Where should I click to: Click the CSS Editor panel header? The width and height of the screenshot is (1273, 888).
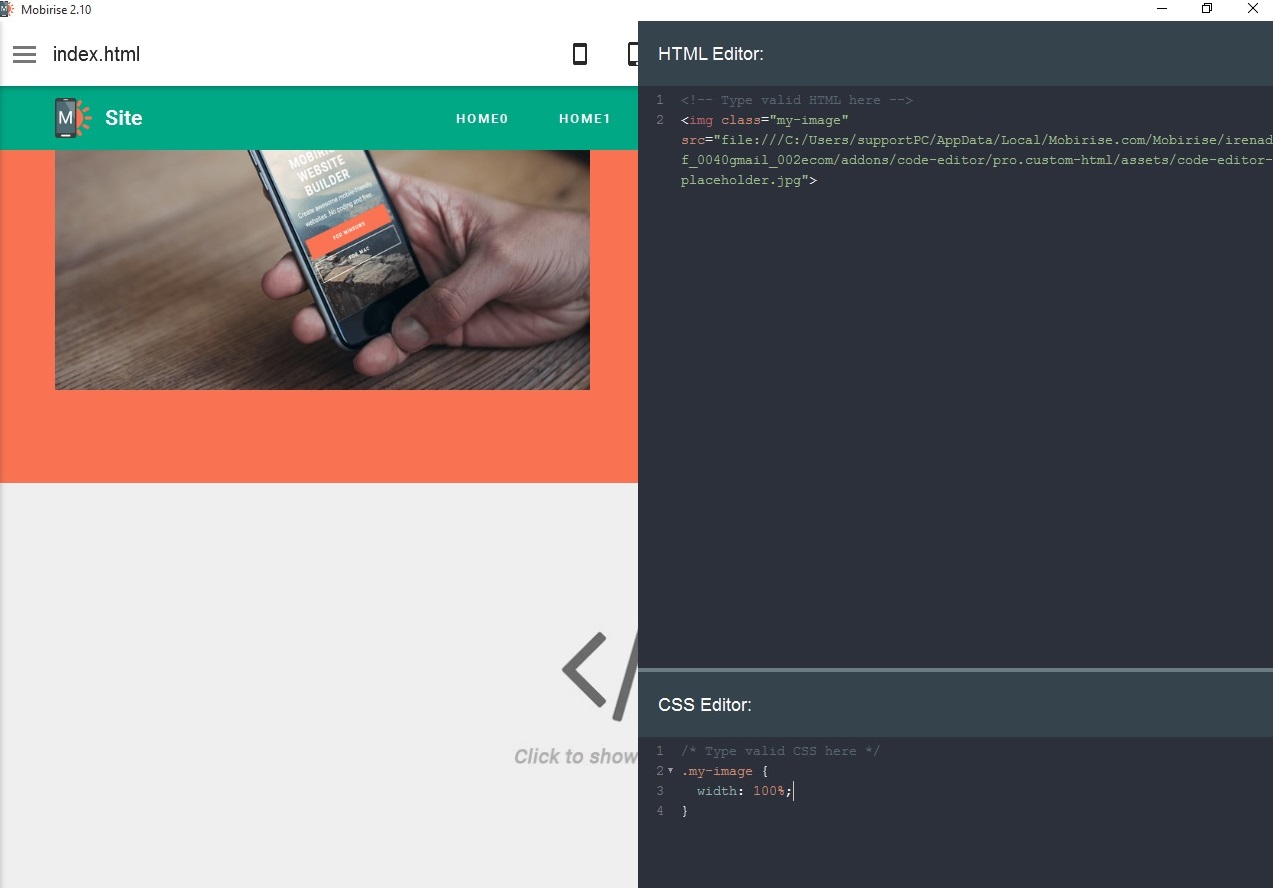coord(705,705)
